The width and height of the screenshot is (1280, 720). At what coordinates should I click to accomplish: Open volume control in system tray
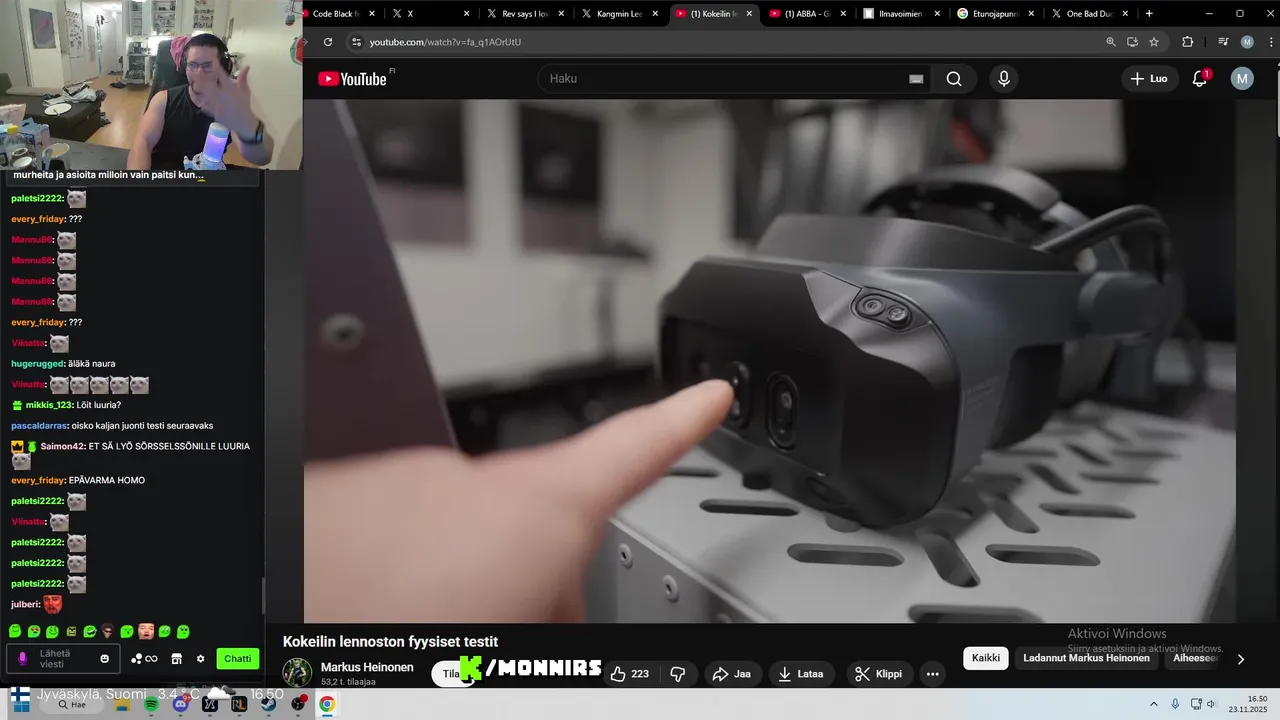(1212, 704)
